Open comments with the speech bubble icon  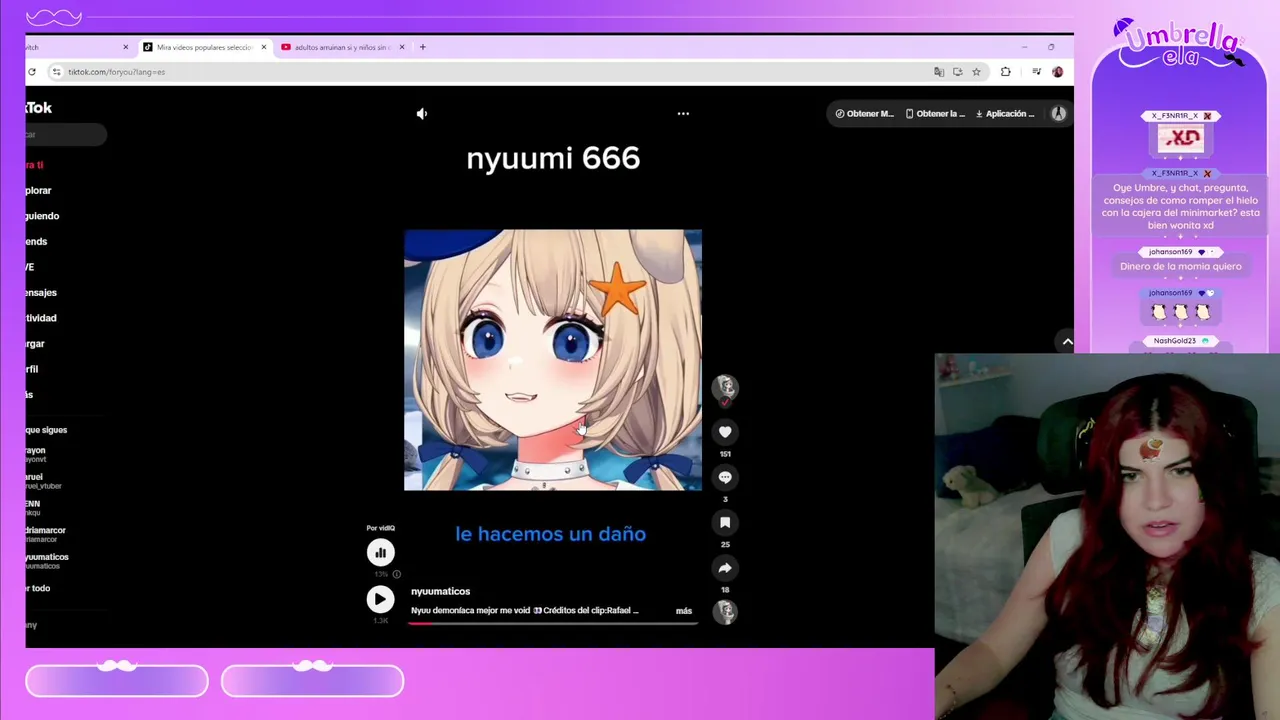point(725,477)
